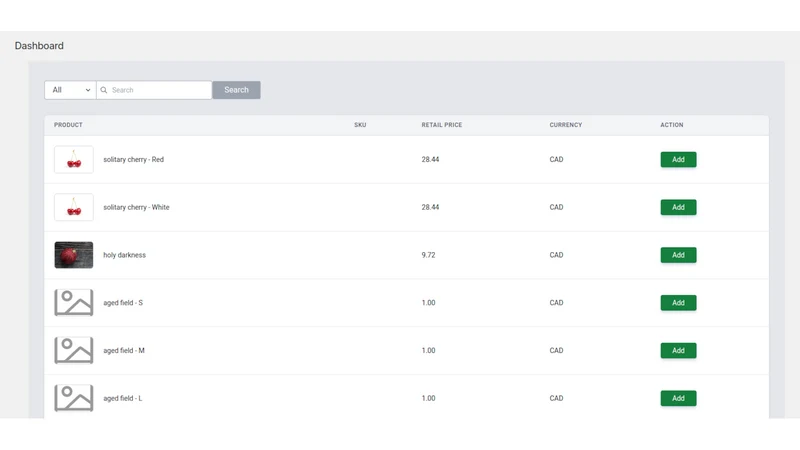Click the gray Search button

click(x=236, y=90)
